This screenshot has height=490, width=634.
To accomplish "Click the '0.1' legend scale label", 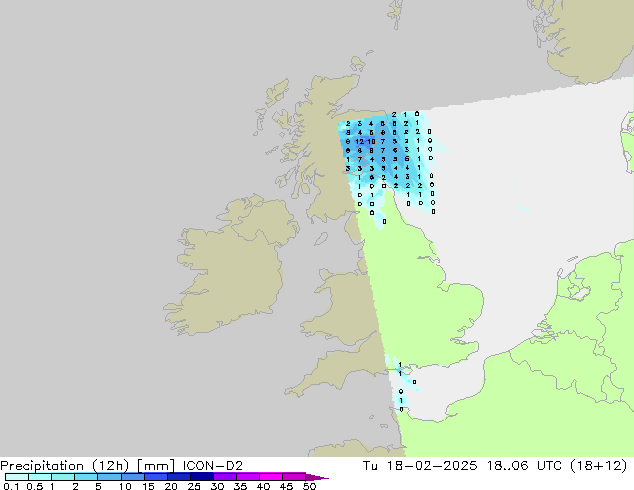I will coord(11,486).
